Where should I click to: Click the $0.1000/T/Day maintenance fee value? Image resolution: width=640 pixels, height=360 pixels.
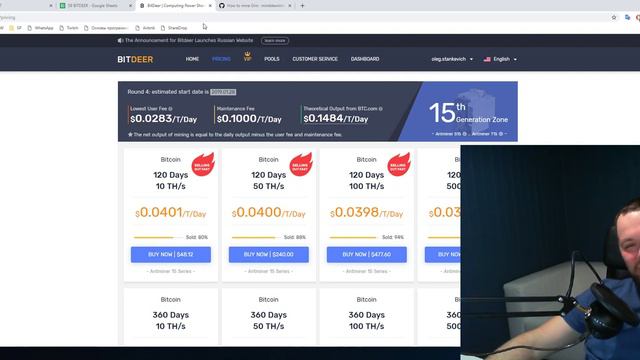249,119
